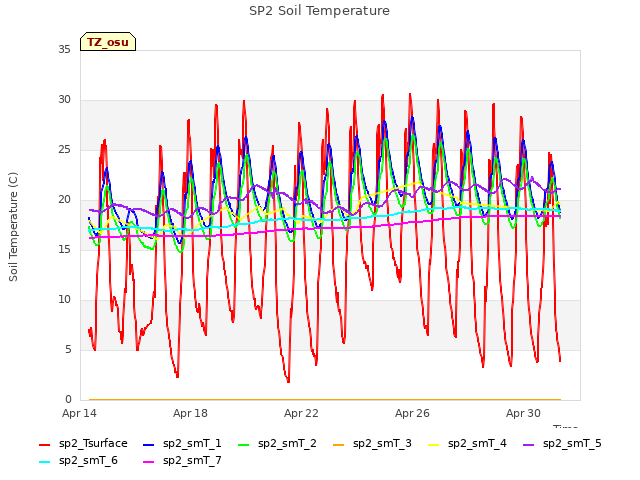Image resolution: width=640 pixels, height=480 pixels.
Task: Click the 0 y-axis tick label
Action: pyautogui.click(x=68, y=399)
